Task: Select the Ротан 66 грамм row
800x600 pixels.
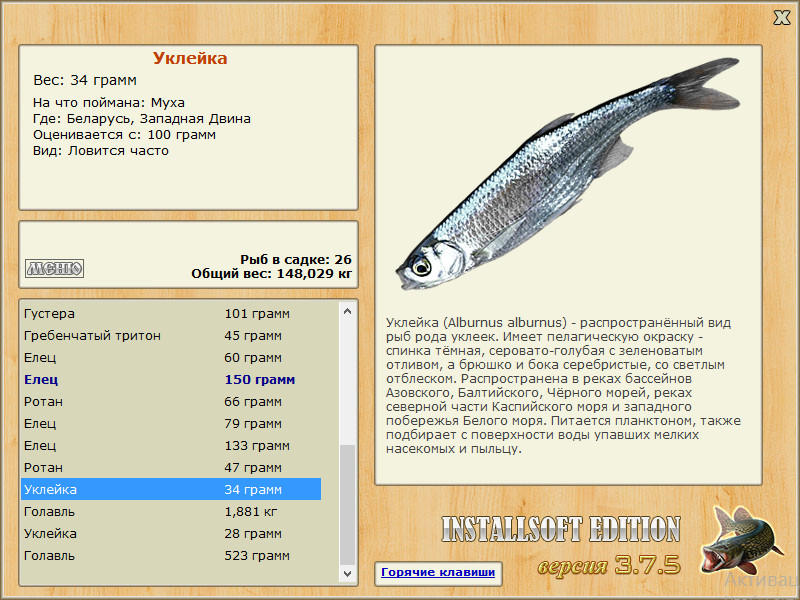Action: click(171, 402)
